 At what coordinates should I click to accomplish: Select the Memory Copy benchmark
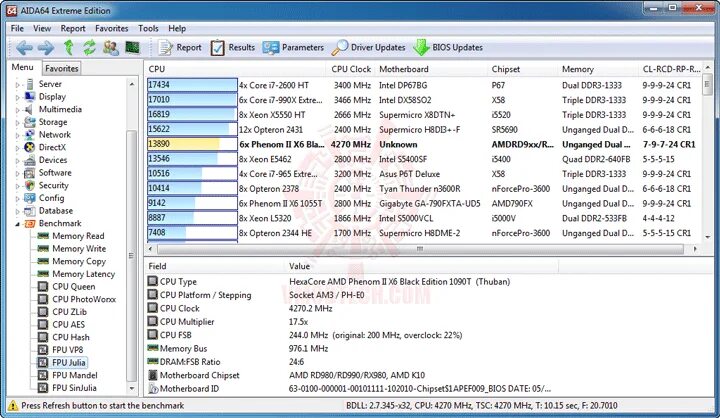79,261
